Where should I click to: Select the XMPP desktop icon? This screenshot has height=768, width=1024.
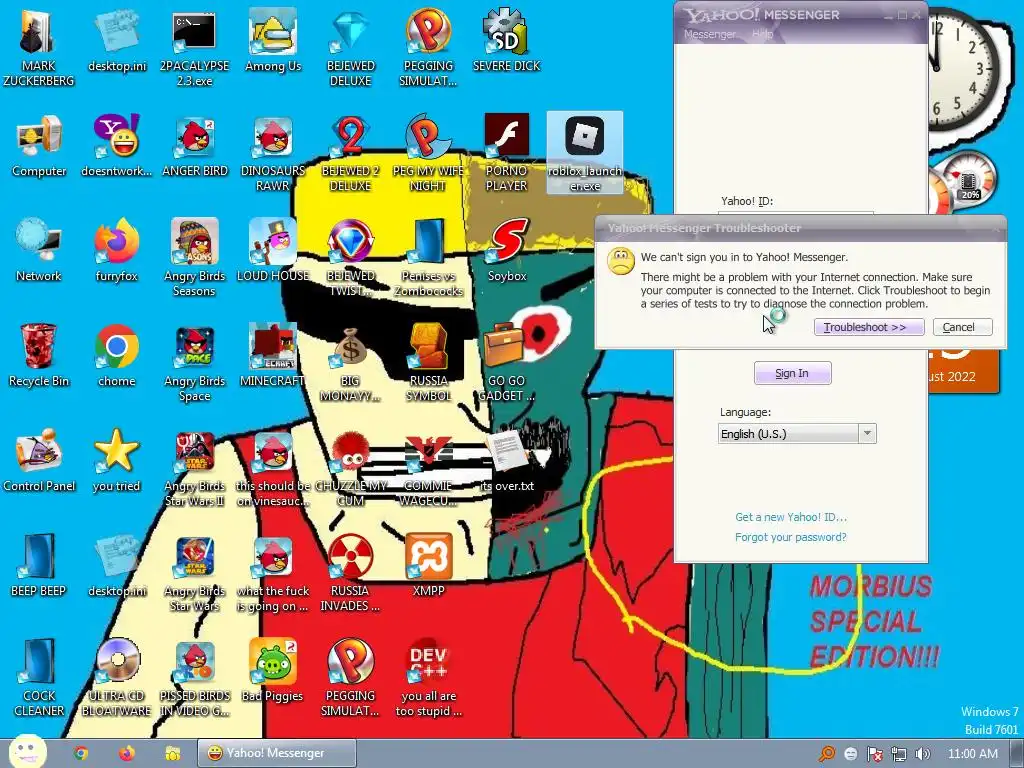tap(428, 566)
